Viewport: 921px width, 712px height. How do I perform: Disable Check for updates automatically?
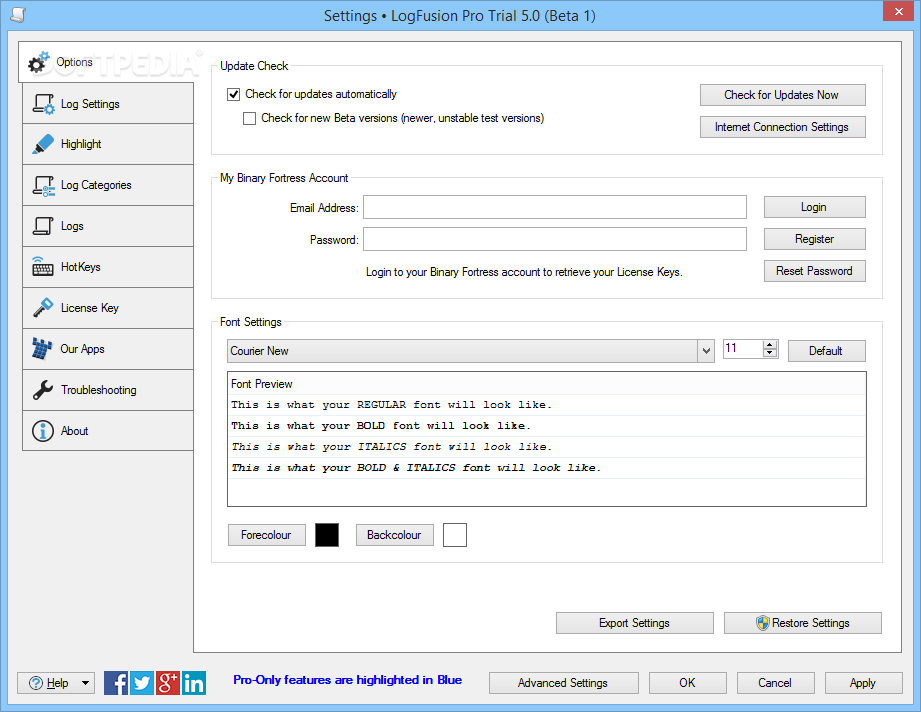[234, 94]
